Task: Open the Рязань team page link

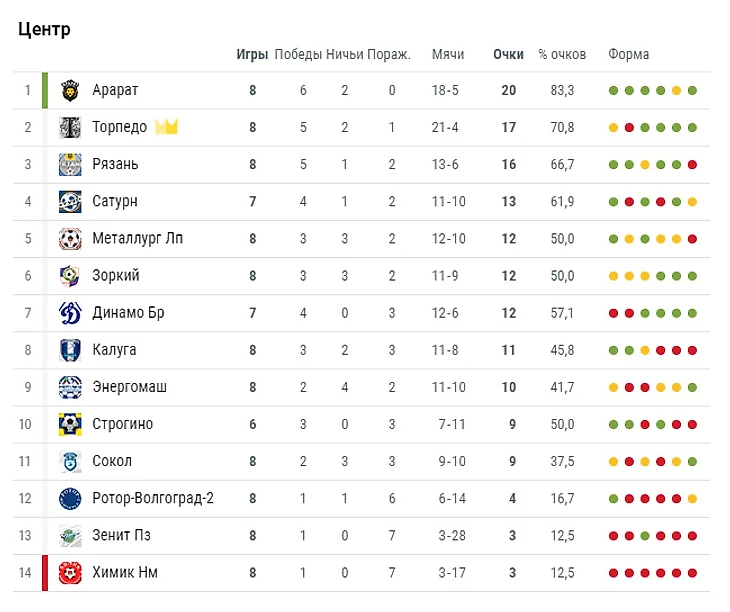Action: coord(115,164)
